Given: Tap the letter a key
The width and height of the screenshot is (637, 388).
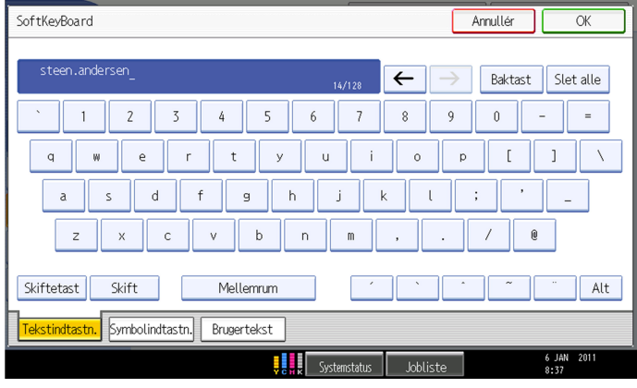Looking at the screenshot, I should point(63,195).
